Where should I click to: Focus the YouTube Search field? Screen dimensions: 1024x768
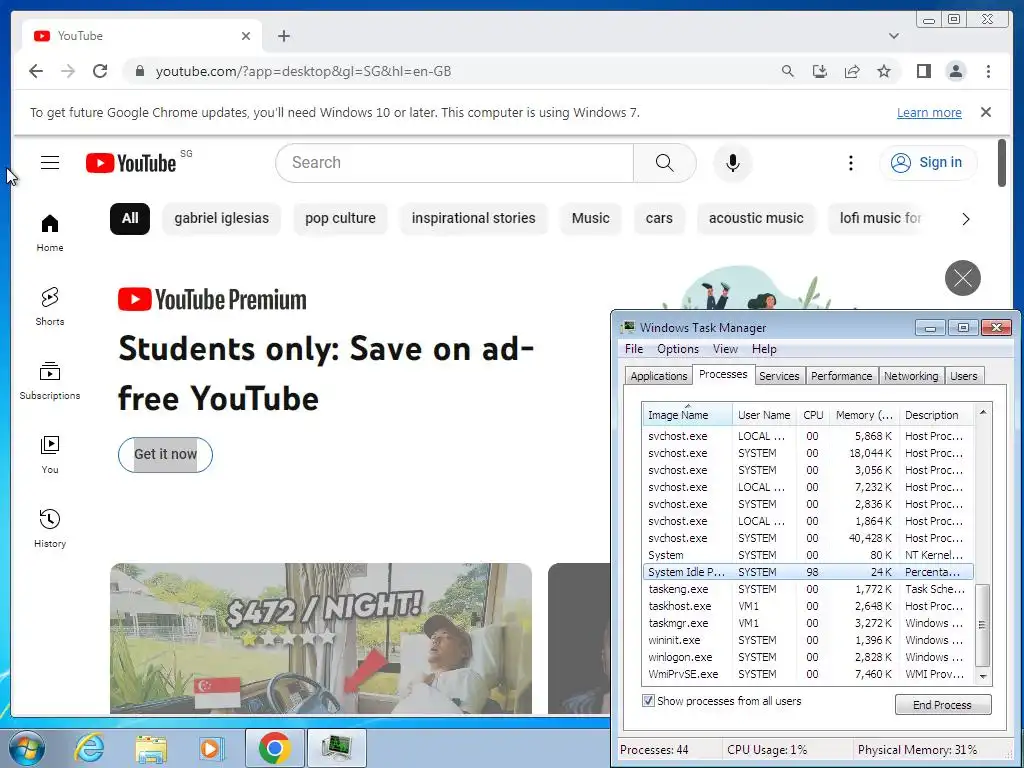tap(454, 163)
